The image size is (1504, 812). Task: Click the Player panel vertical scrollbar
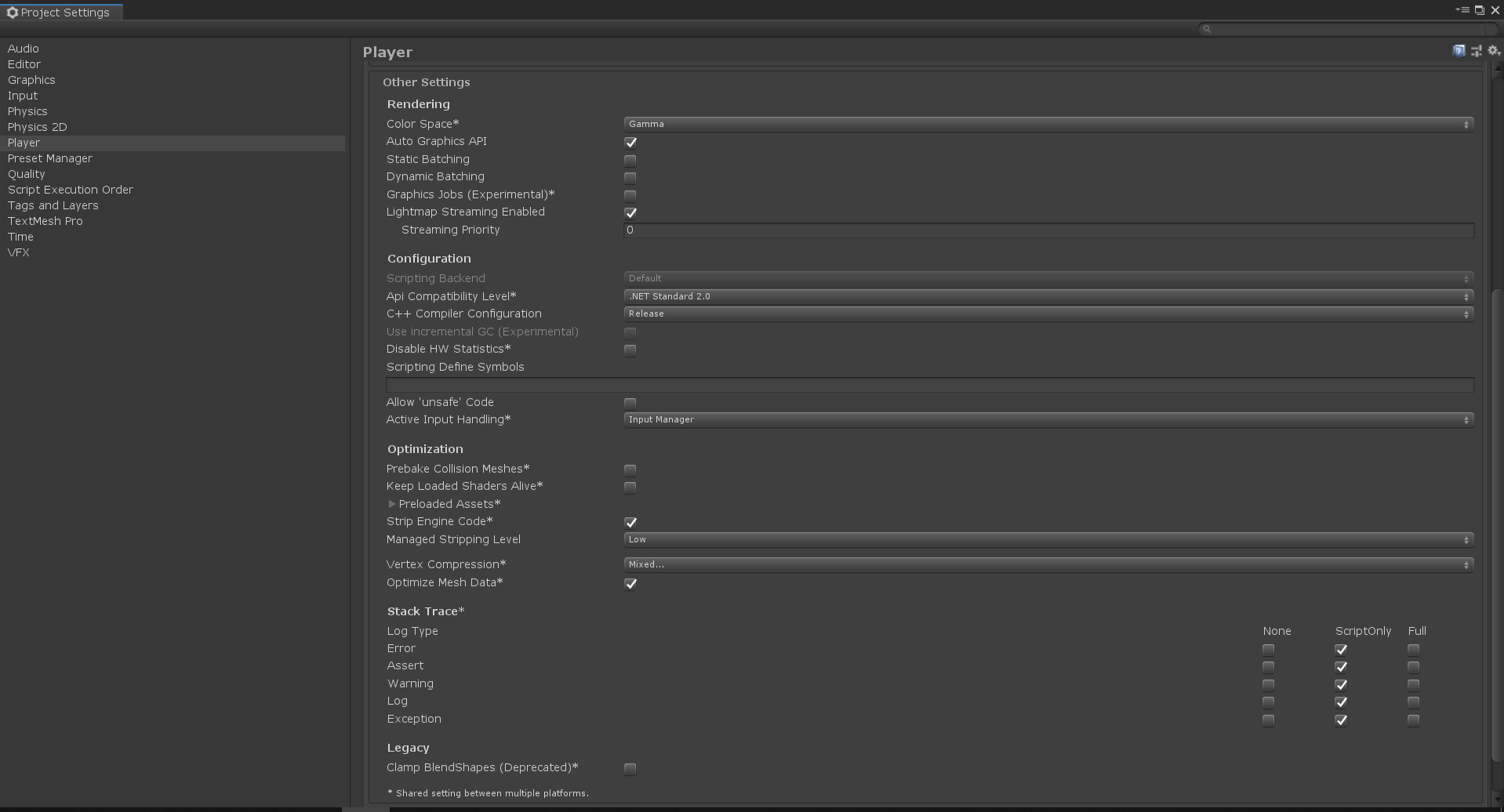[1497, 525]
